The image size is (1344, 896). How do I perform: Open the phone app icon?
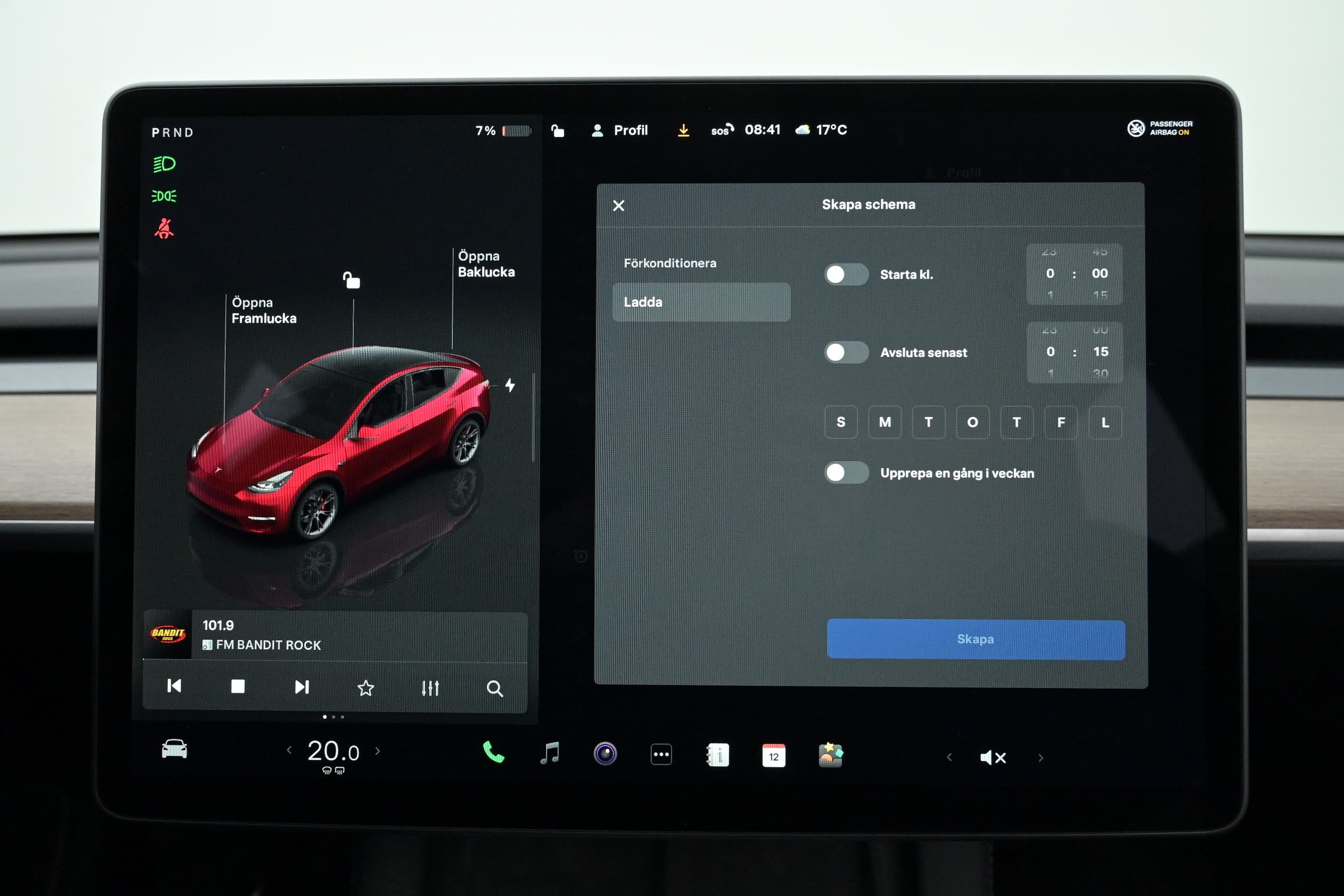(x=493, y=753)
